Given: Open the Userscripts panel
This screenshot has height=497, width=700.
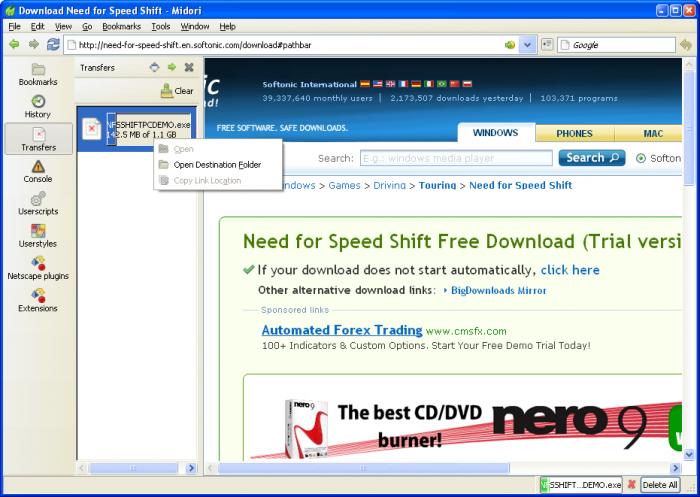Looking at the screenshot, I should point(38,204).
